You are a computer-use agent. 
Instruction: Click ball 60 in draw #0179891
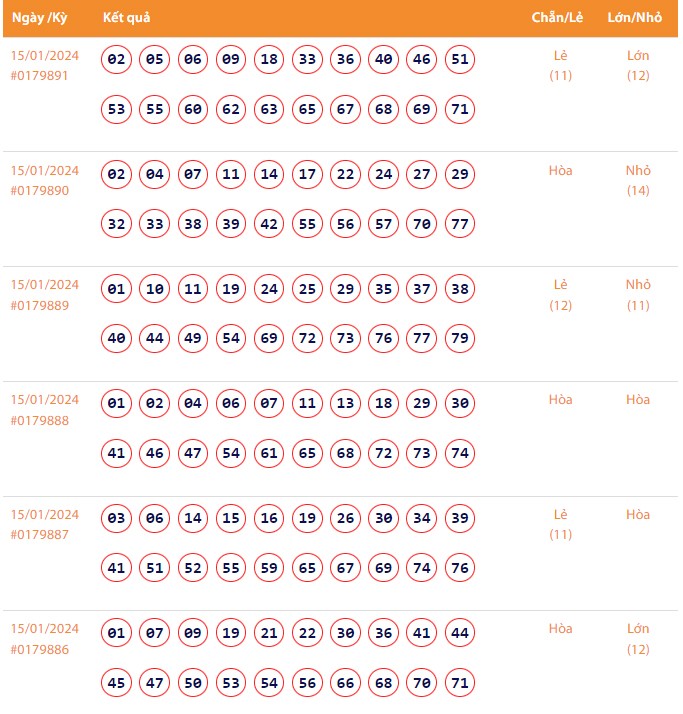pos(193,109)
